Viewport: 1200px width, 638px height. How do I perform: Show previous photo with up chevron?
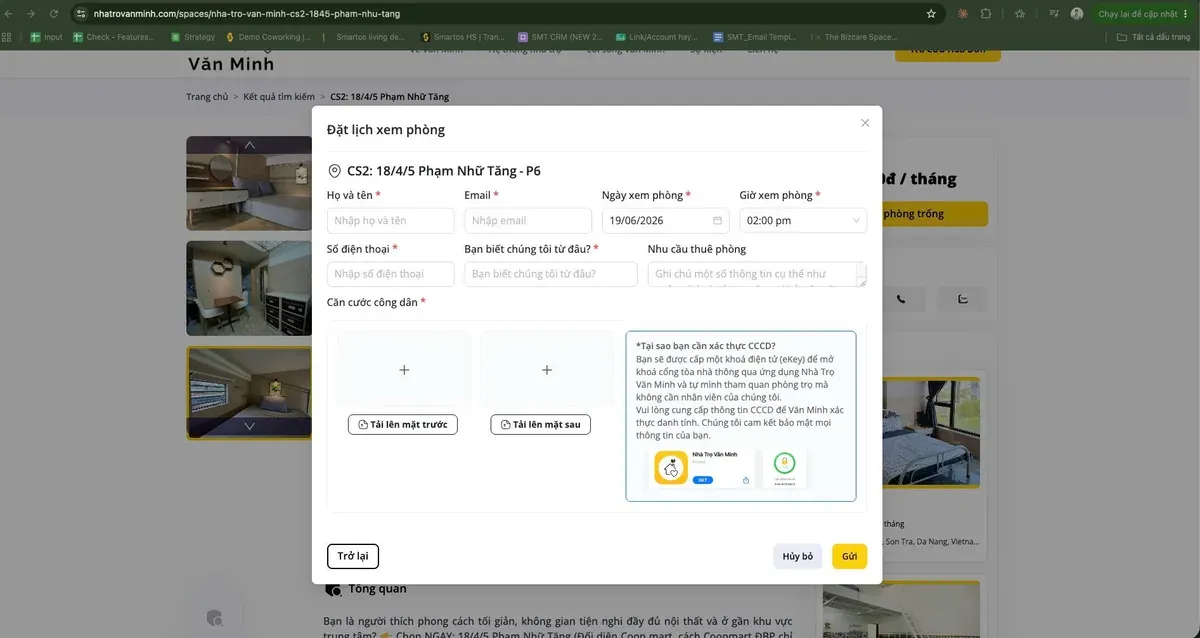[250, 145]
